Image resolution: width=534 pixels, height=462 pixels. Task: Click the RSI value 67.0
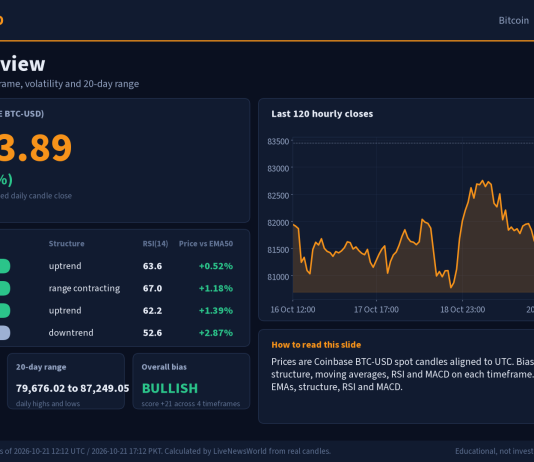(152, 288)
